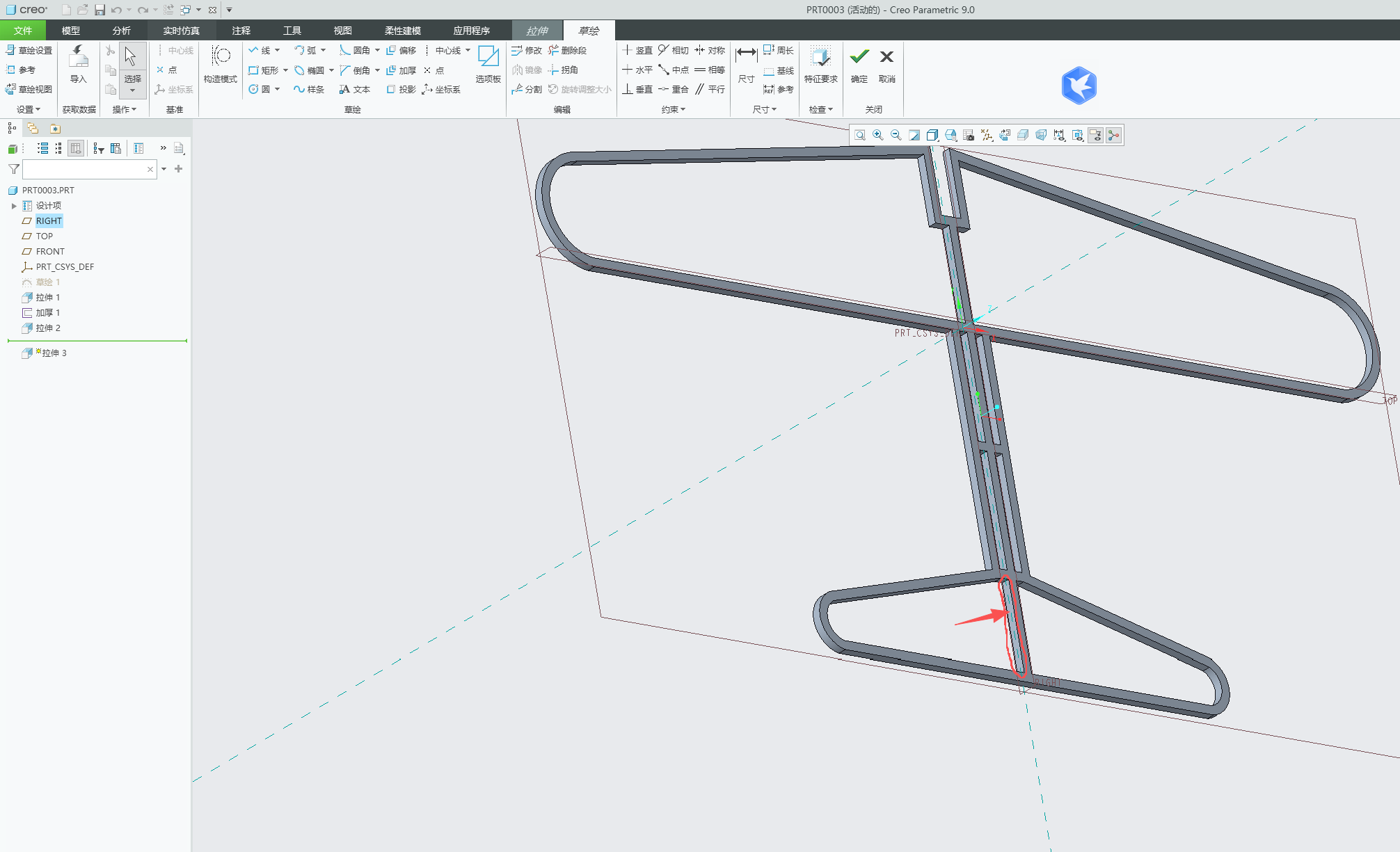Toggle constraint display filter in graphics toolbar
Image resolution: width=1400 pixels, height=852 pixels.
(1077, 135)
